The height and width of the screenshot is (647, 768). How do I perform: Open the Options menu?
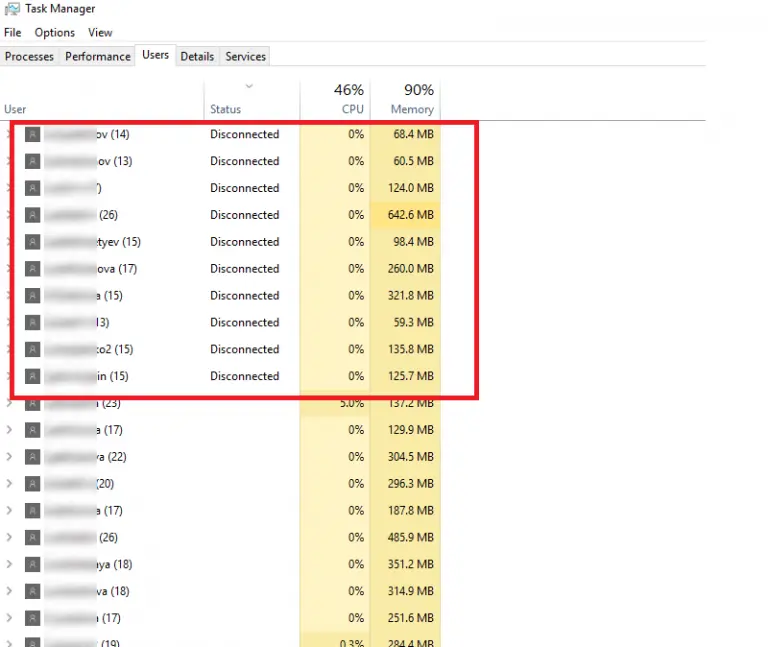click(x=54, y=32)
